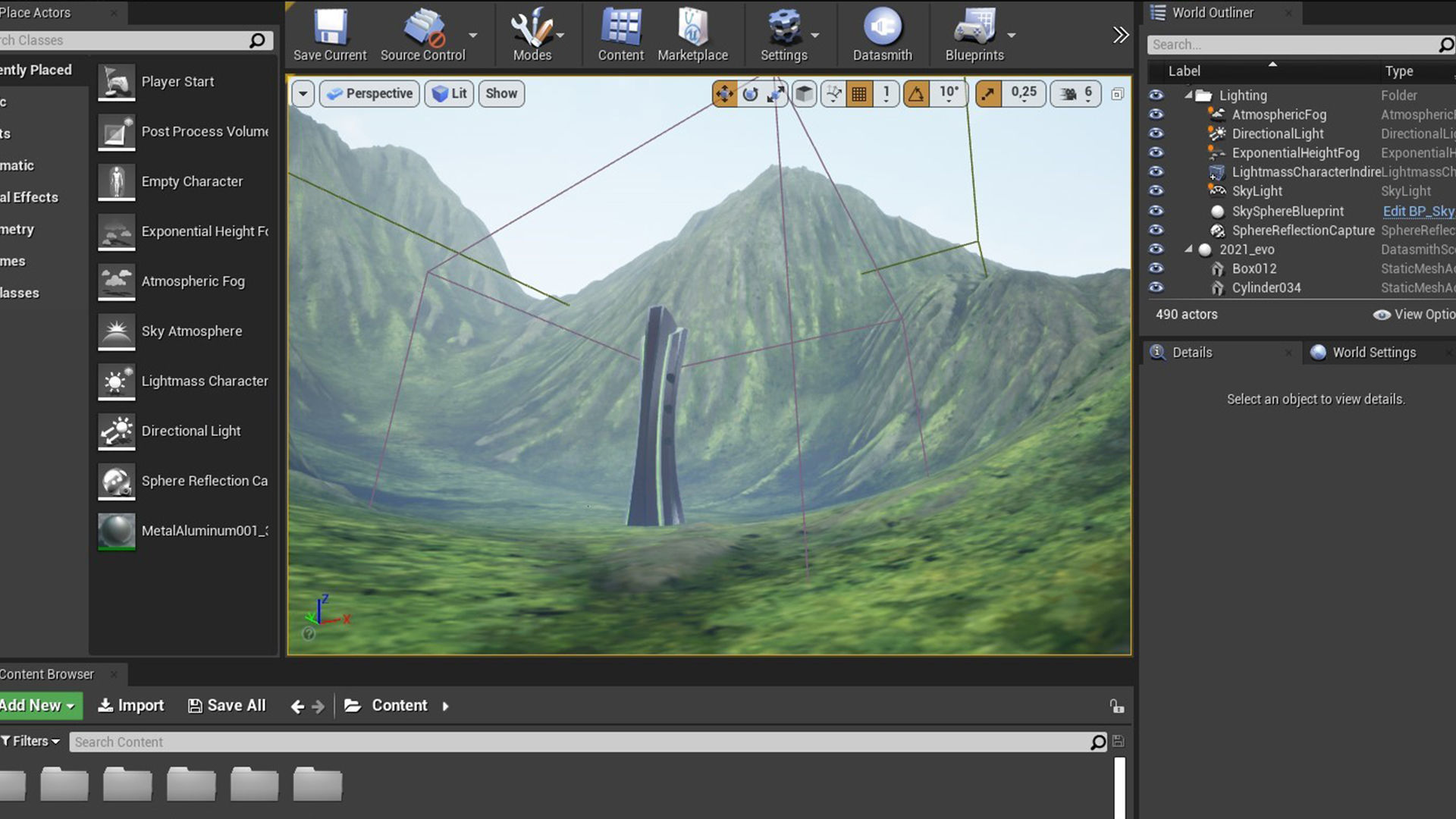Collapse the Lighting folder in outliner
The height and width of the screenshot is (819, 1456).
[x=1188, y=96]
